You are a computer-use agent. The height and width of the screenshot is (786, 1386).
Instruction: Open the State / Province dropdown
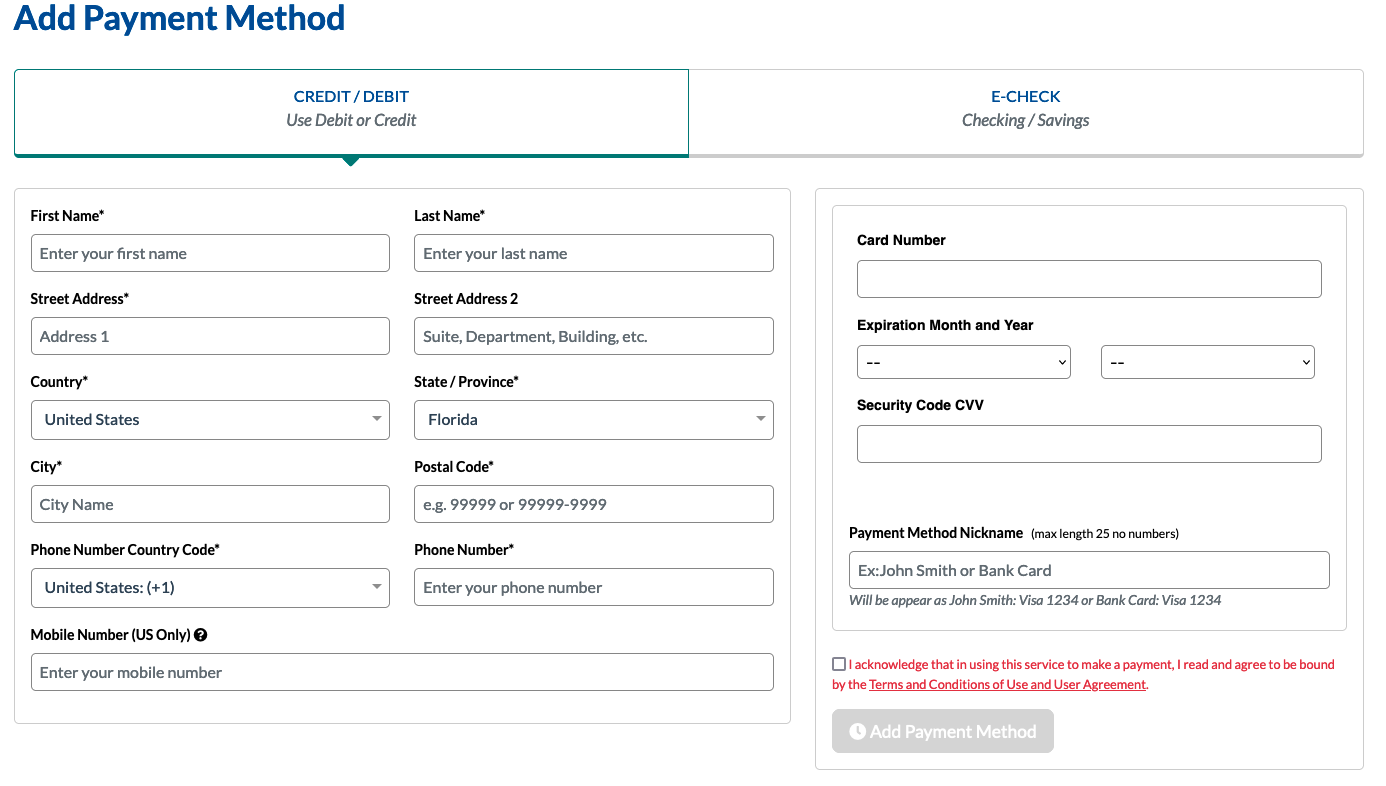coord(593,419)
